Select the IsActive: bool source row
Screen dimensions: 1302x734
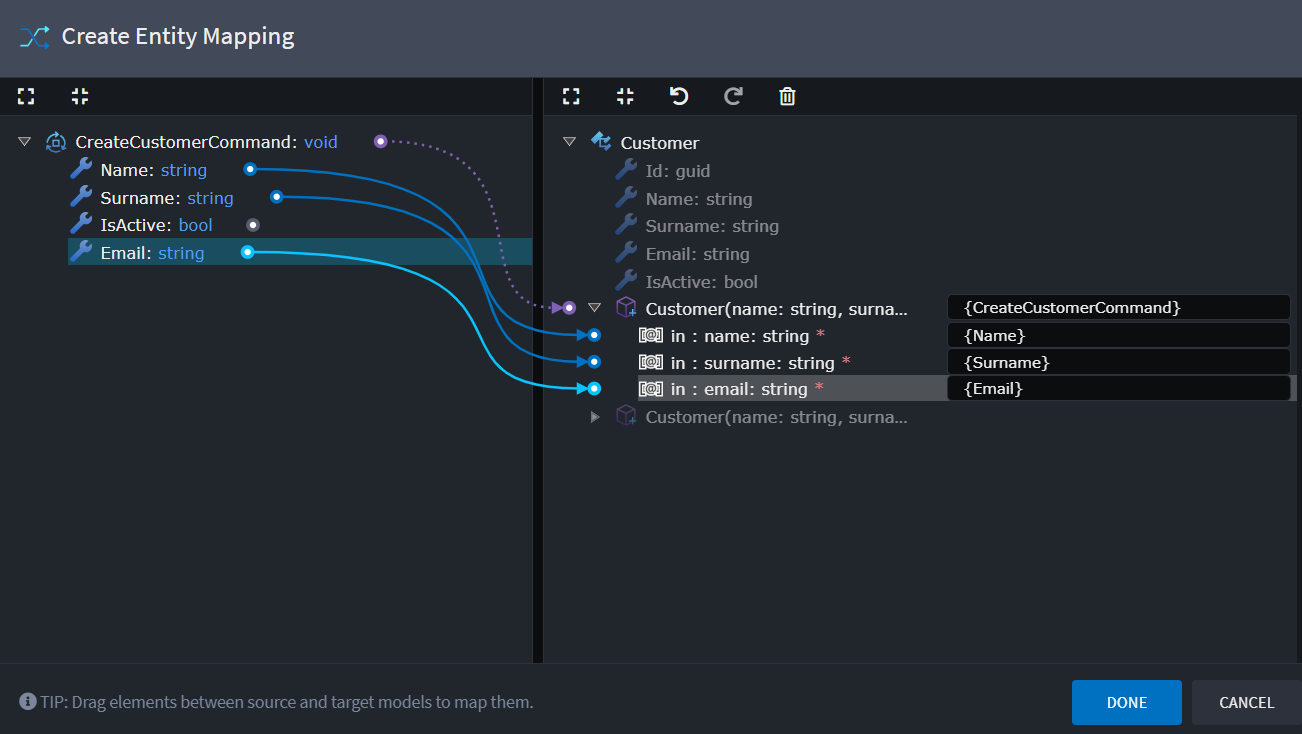[157, 225]
